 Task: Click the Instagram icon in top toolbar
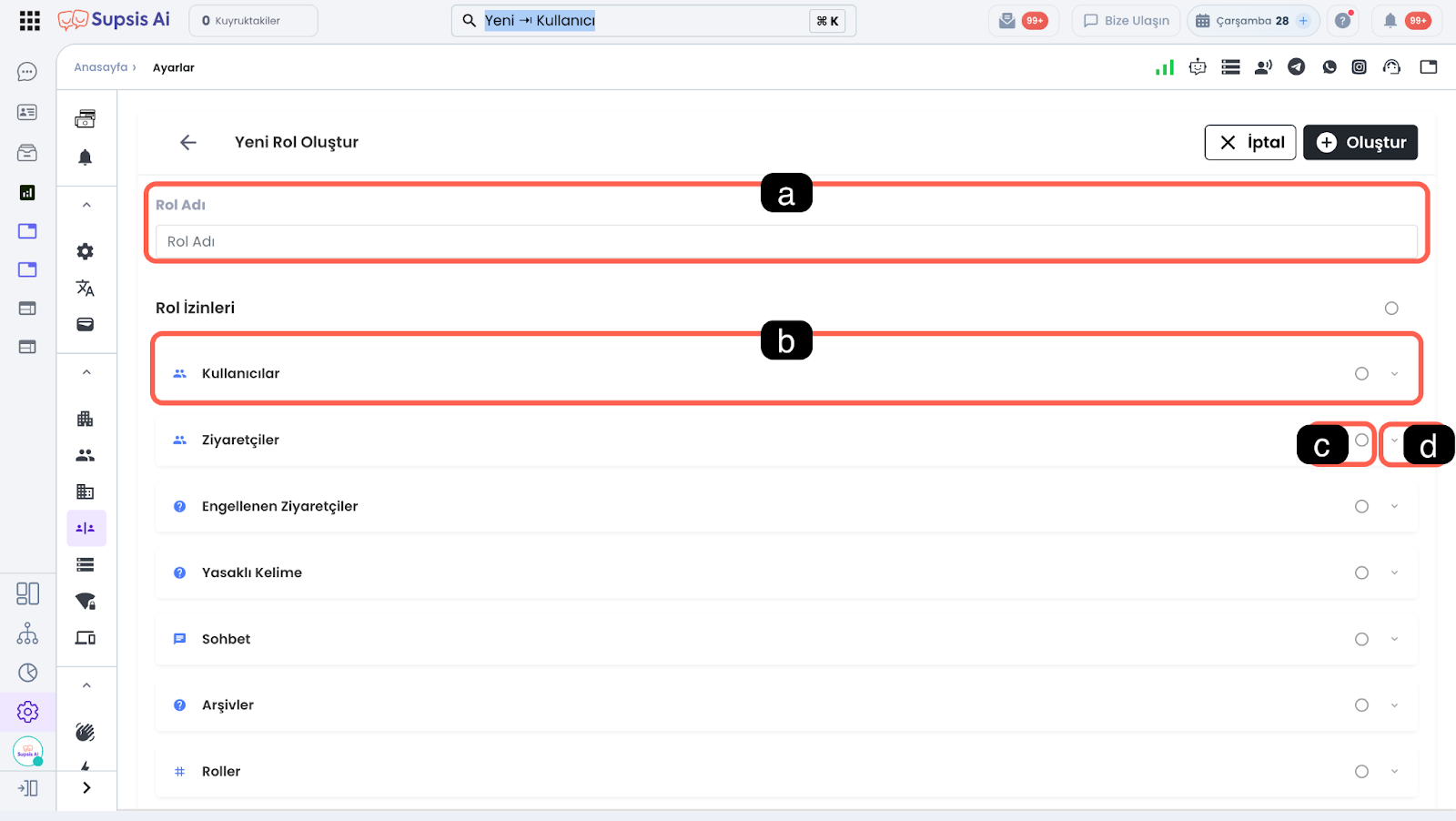coord(1359,66)
